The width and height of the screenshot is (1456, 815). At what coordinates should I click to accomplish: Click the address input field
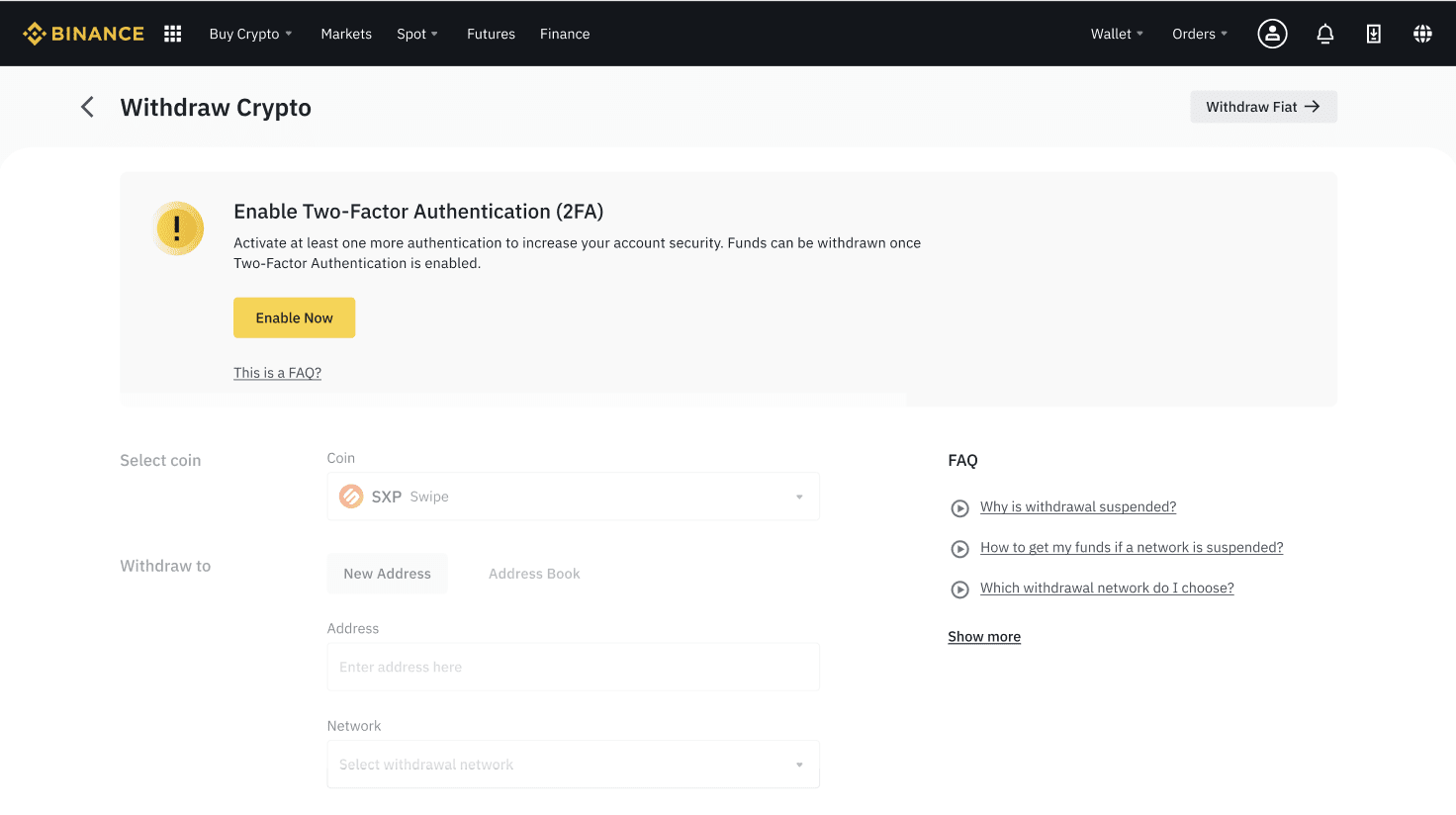[x=573, y=668]
